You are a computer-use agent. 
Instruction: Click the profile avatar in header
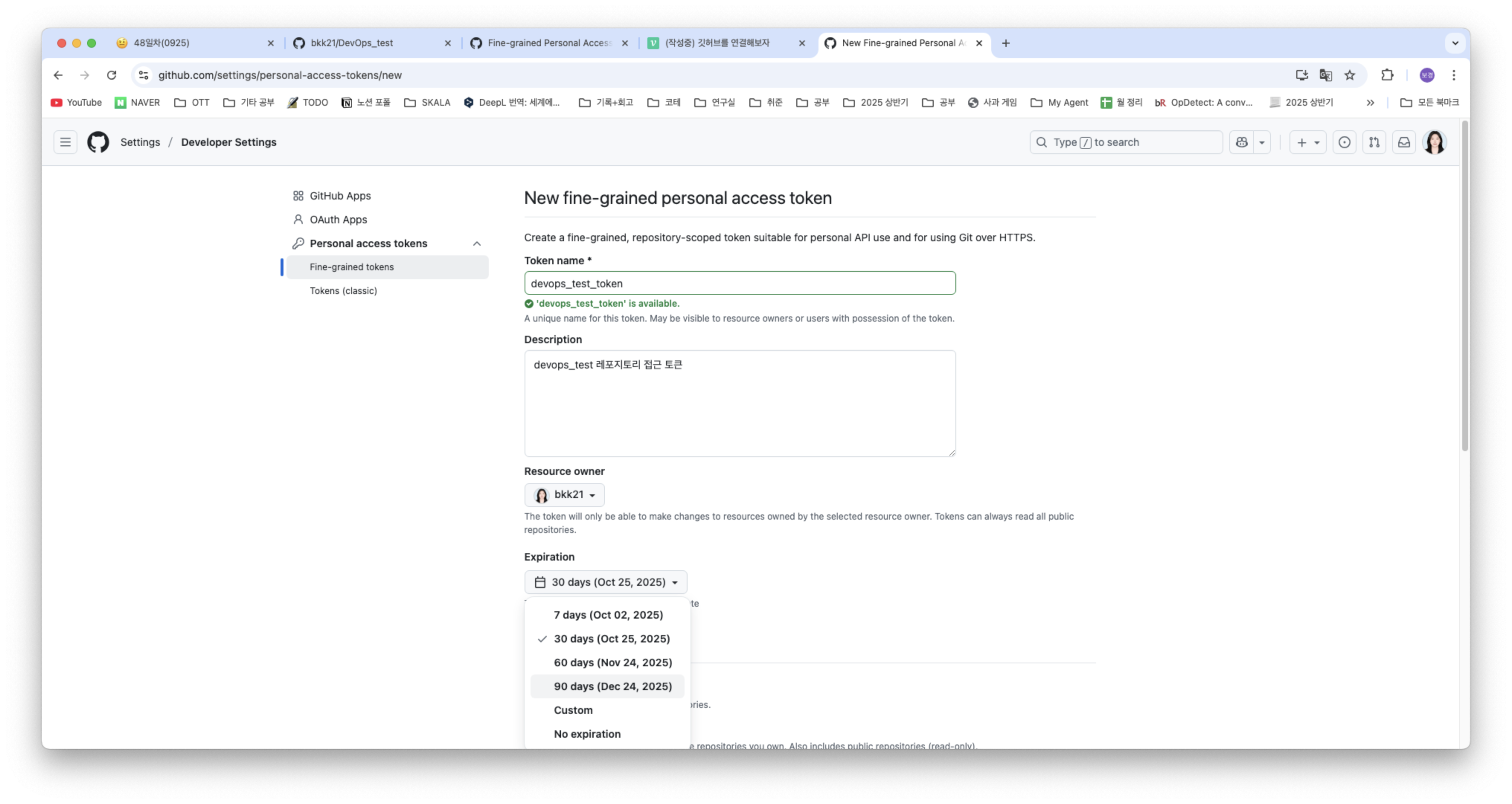pos(1435,142)
